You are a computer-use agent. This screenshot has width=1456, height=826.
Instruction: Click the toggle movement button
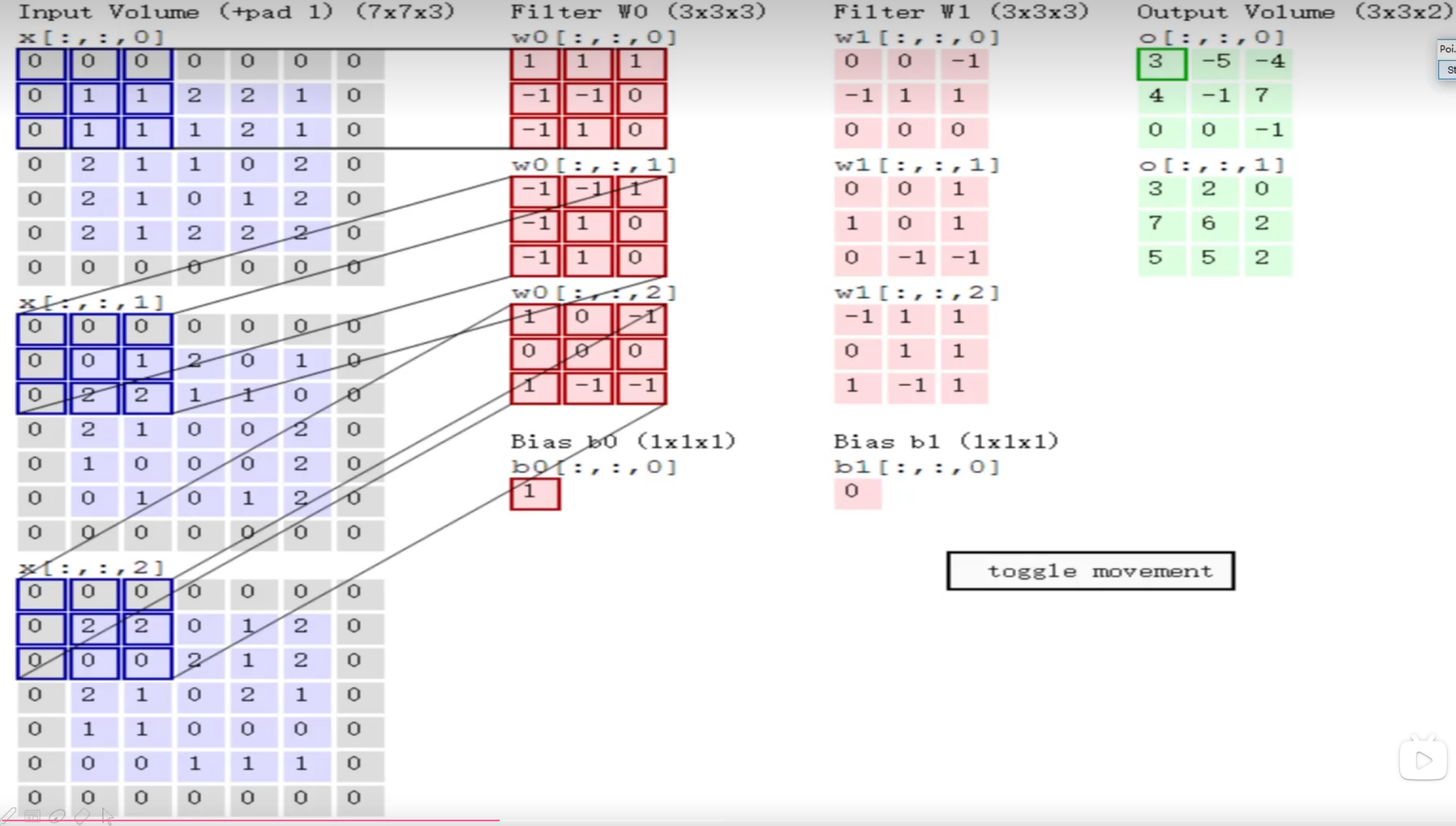[x=1090, y=571]
